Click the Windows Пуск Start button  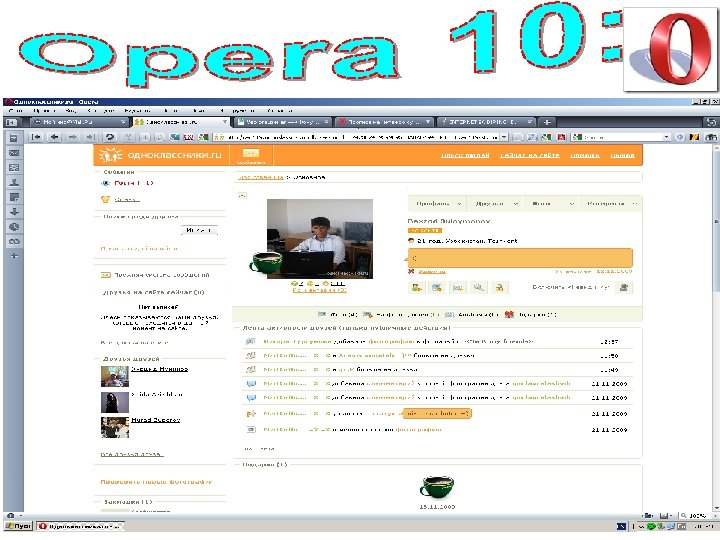tap(18, 526)
